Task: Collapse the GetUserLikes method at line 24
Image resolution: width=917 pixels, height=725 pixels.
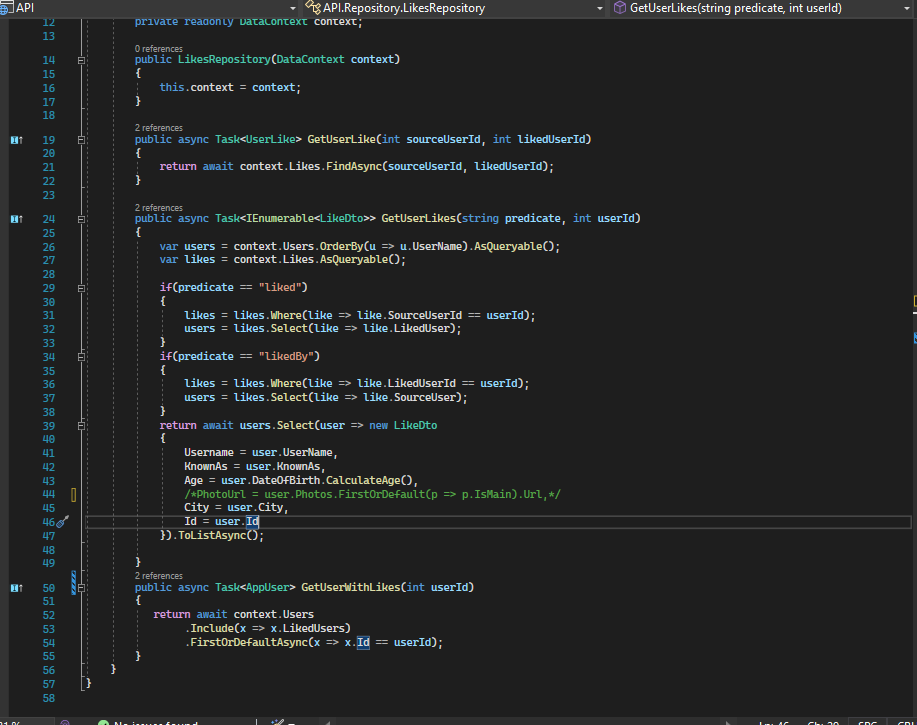Action: click(81, 218)
